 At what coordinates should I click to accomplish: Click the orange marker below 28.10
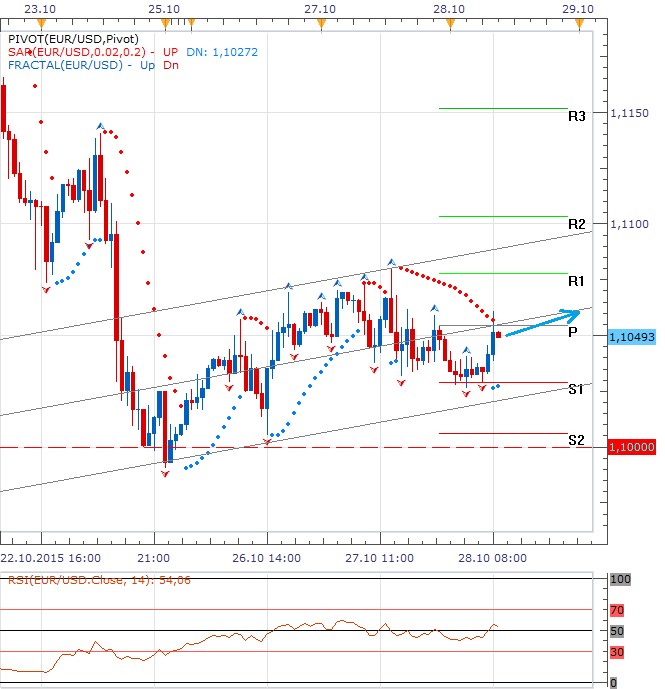(450, 22)
